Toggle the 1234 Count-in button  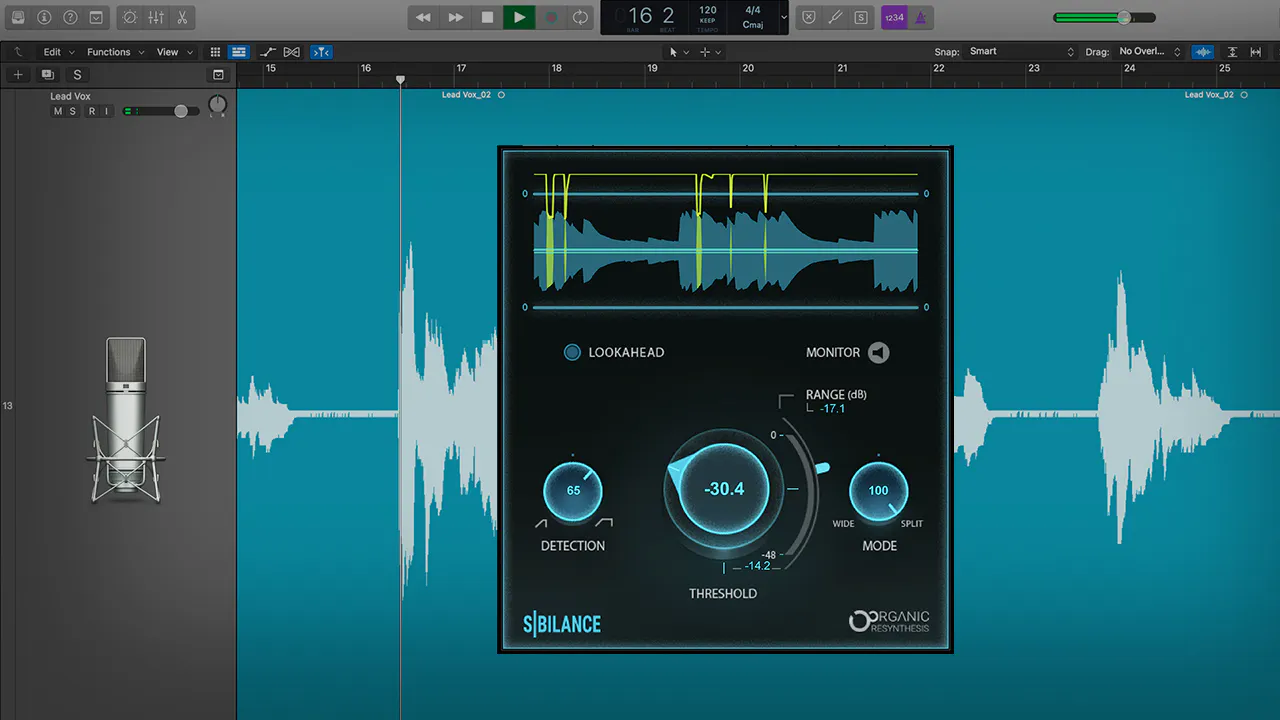click(894, 17)
